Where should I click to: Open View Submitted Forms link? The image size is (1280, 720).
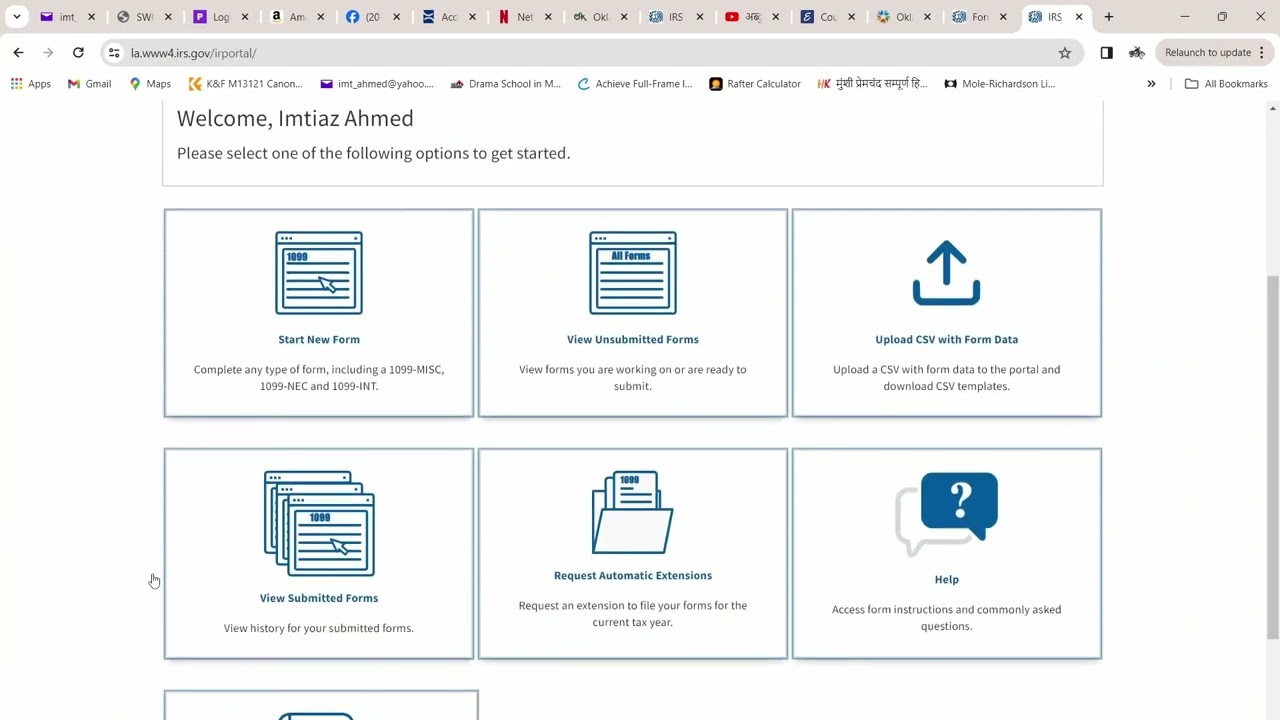point(319,598)
